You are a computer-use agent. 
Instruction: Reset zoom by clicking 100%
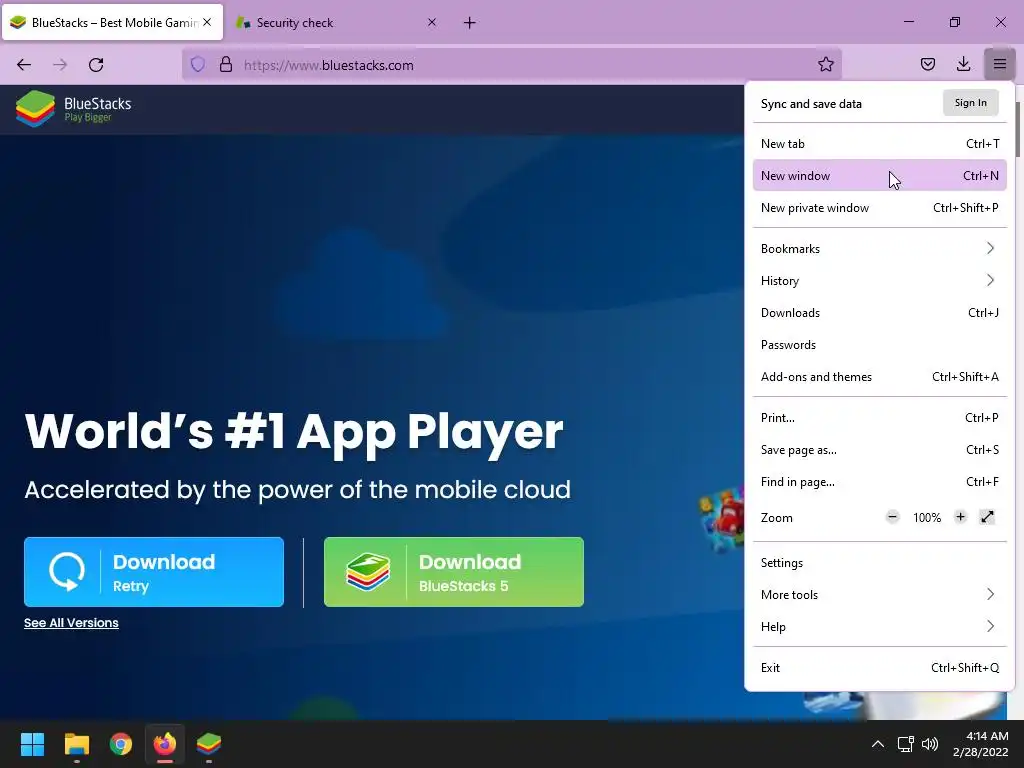[x=927, y=518]
